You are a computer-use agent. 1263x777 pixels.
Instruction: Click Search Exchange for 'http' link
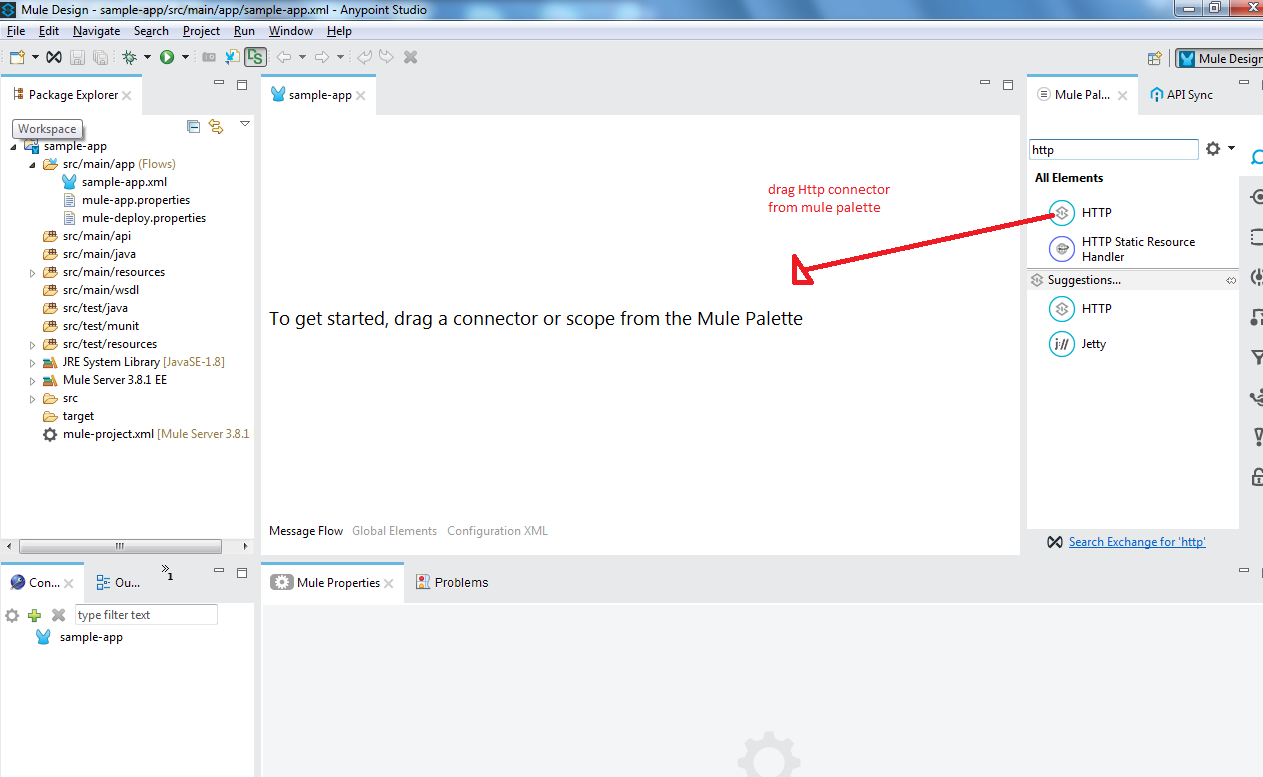[x=1137, y=542]
